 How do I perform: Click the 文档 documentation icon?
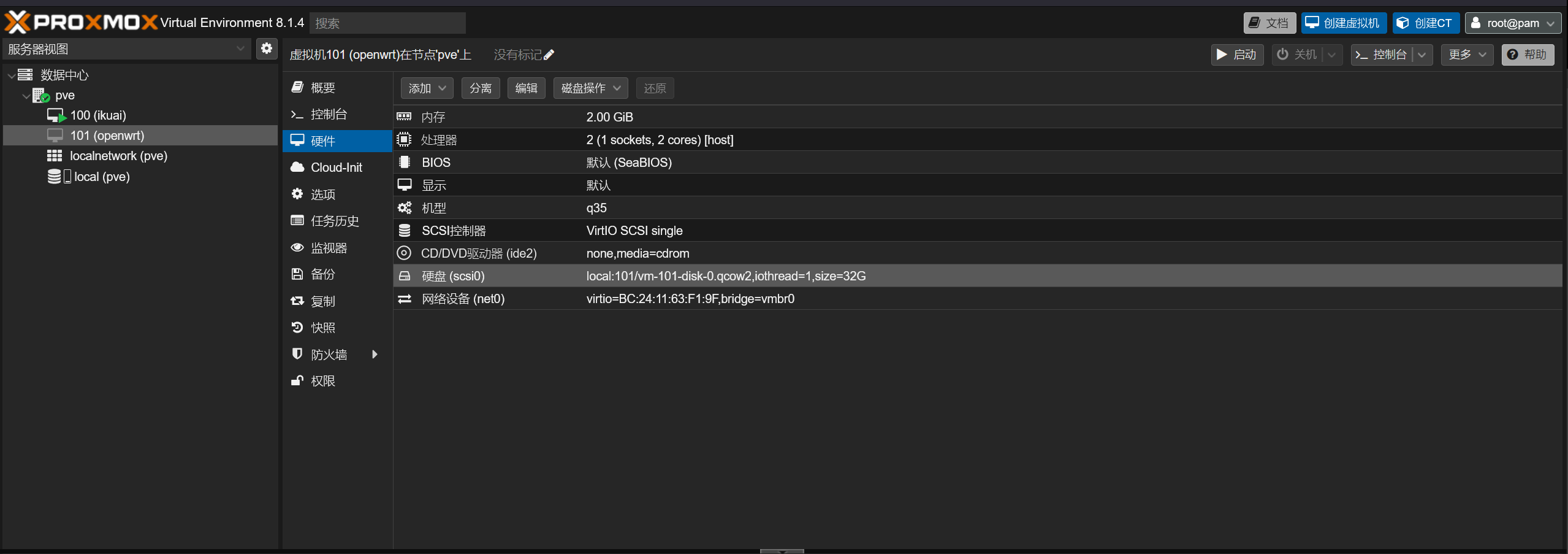[1254, 23]
